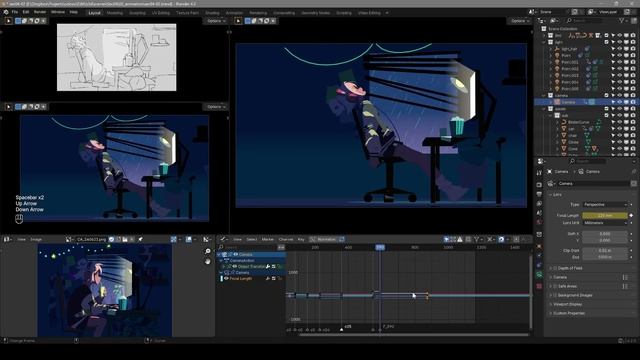Toggle eye visibility for Point.004

tap(619, 82)
